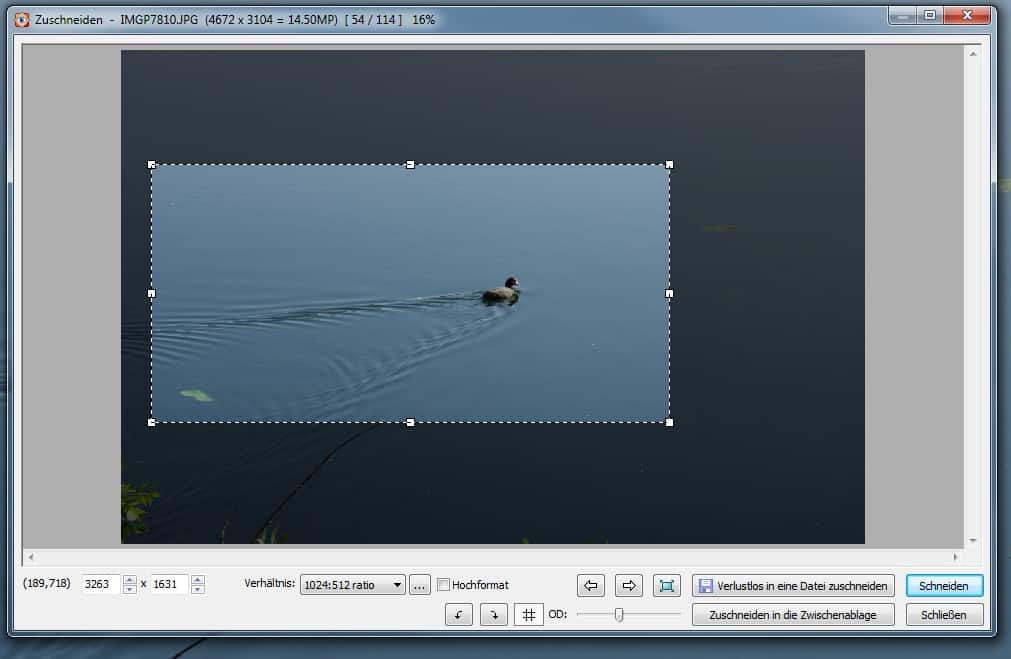Viewport: 1011px width, 659px height.
Task: Click the top-right crop handle
Action: 669,164
